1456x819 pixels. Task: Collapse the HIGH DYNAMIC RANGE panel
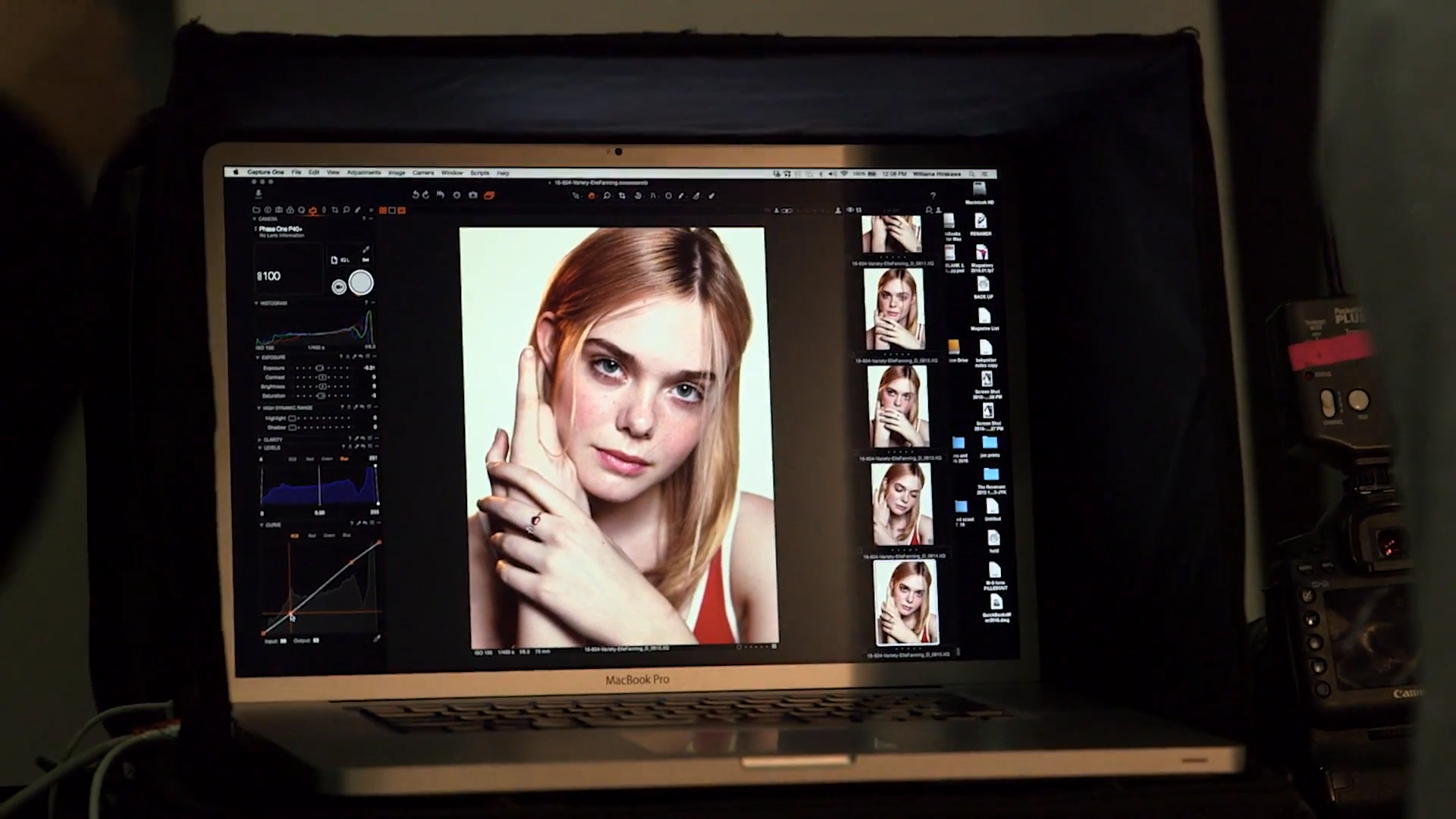click(x=259, y=408)
